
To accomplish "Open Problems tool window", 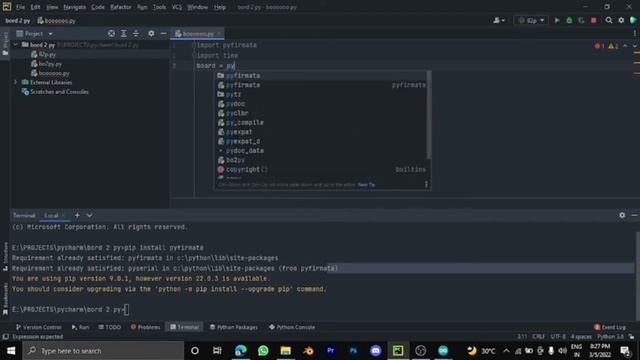I will [145, 327].
